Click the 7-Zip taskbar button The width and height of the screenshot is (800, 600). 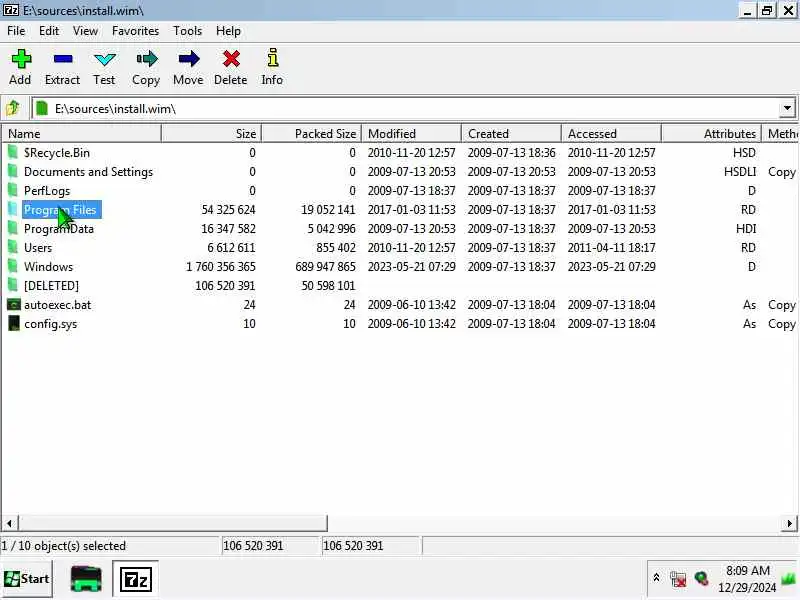(x=135, y=579)
